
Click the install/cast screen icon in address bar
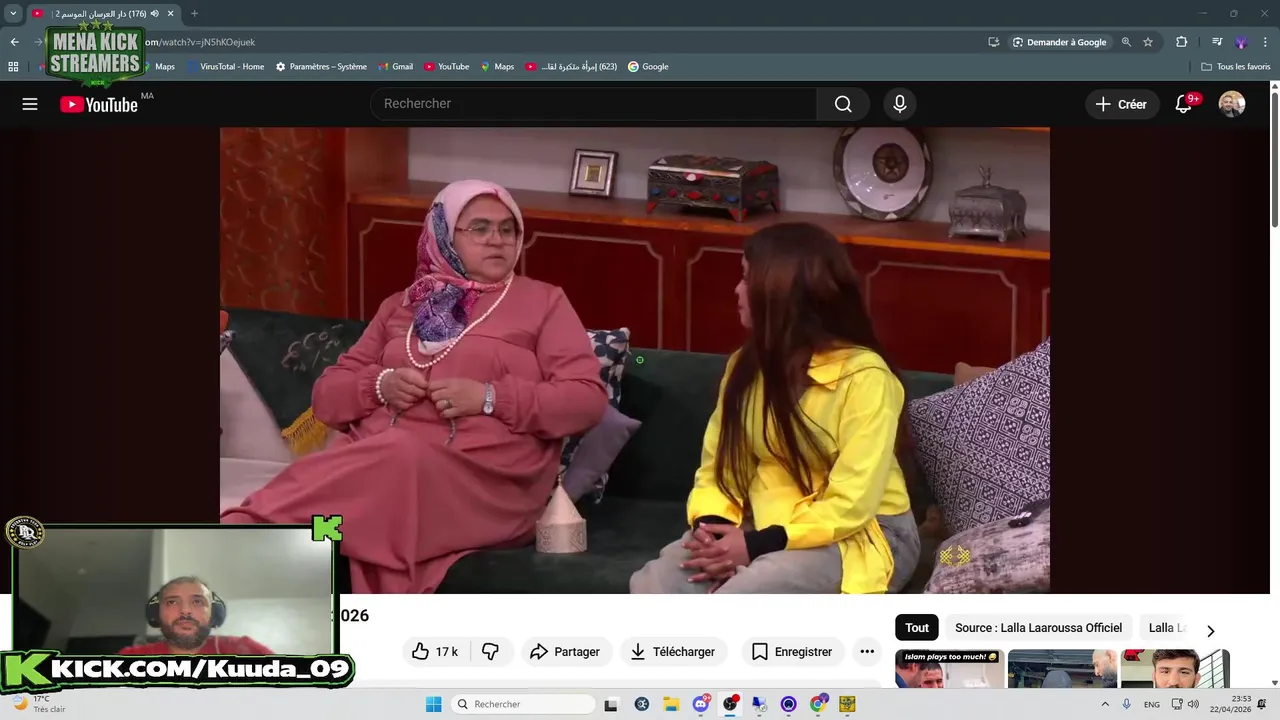click(x=993, y=42)
